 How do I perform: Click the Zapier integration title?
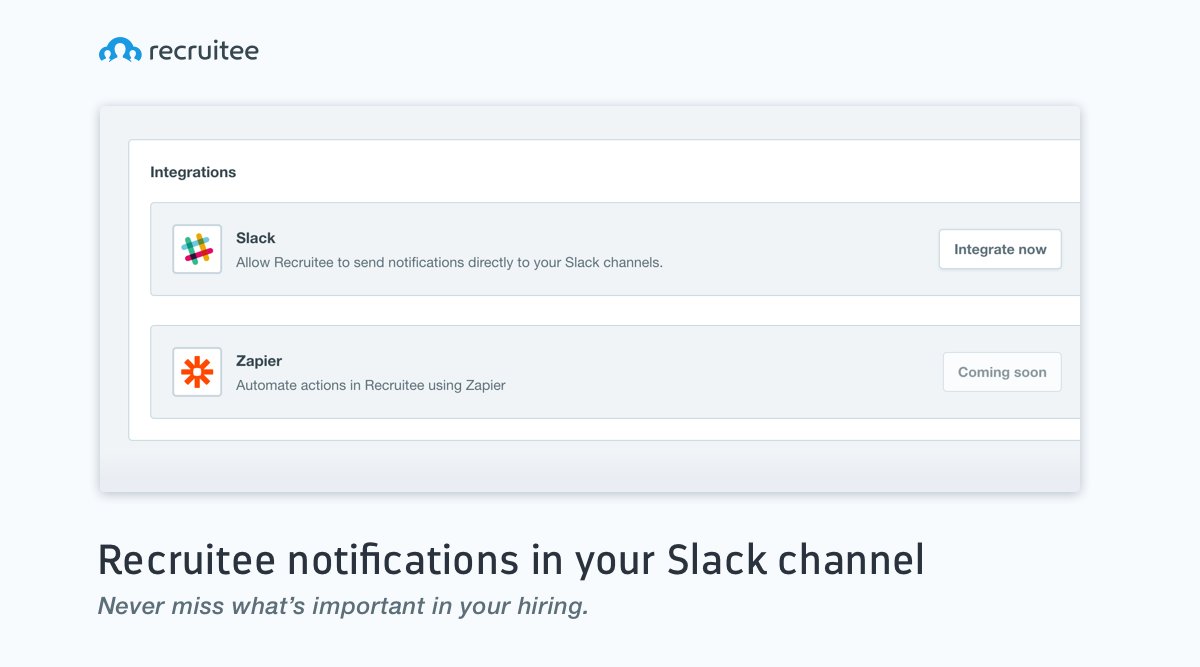pyautogui.click(x=259, y=361)
